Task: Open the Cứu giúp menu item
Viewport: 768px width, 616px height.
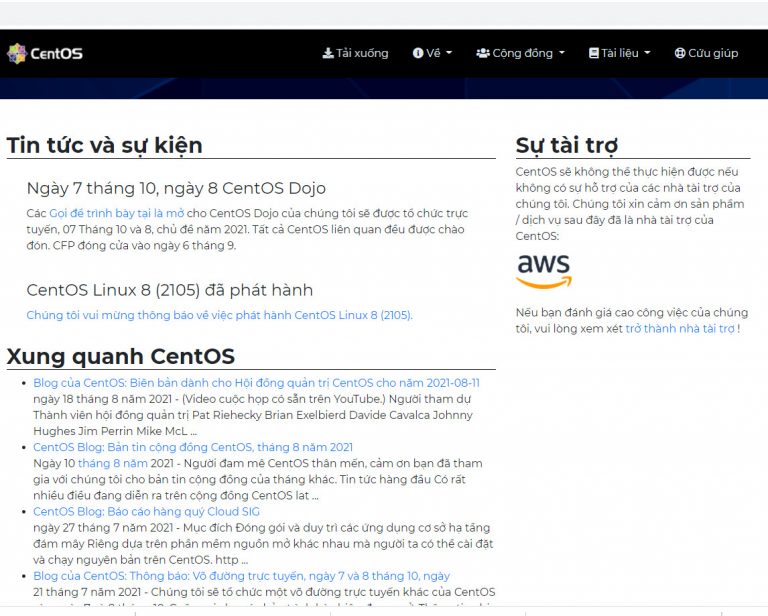Action: (x=706, y=53)
